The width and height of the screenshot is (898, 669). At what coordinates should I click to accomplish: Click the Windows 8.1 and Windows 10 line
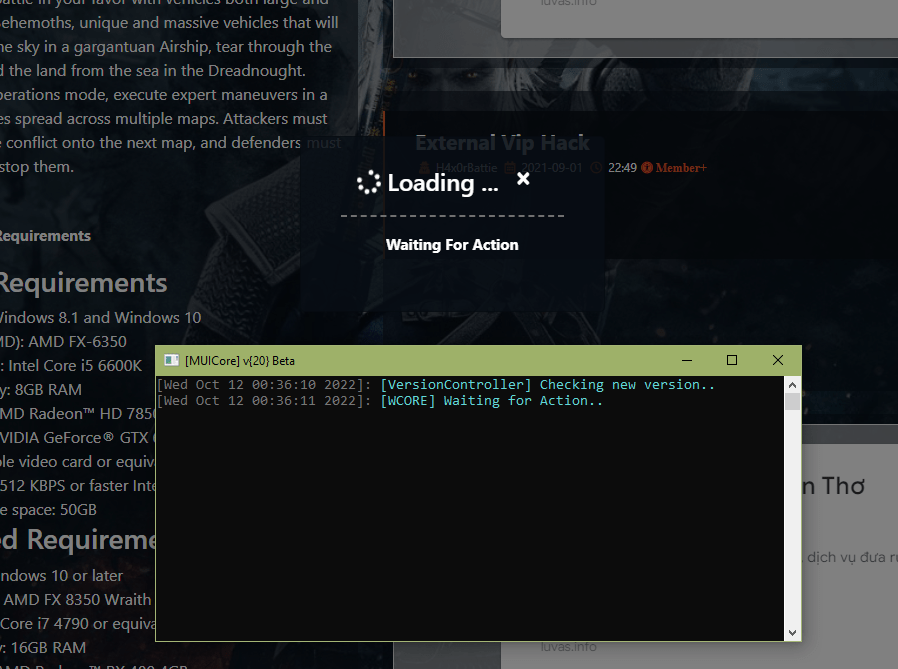101,318
